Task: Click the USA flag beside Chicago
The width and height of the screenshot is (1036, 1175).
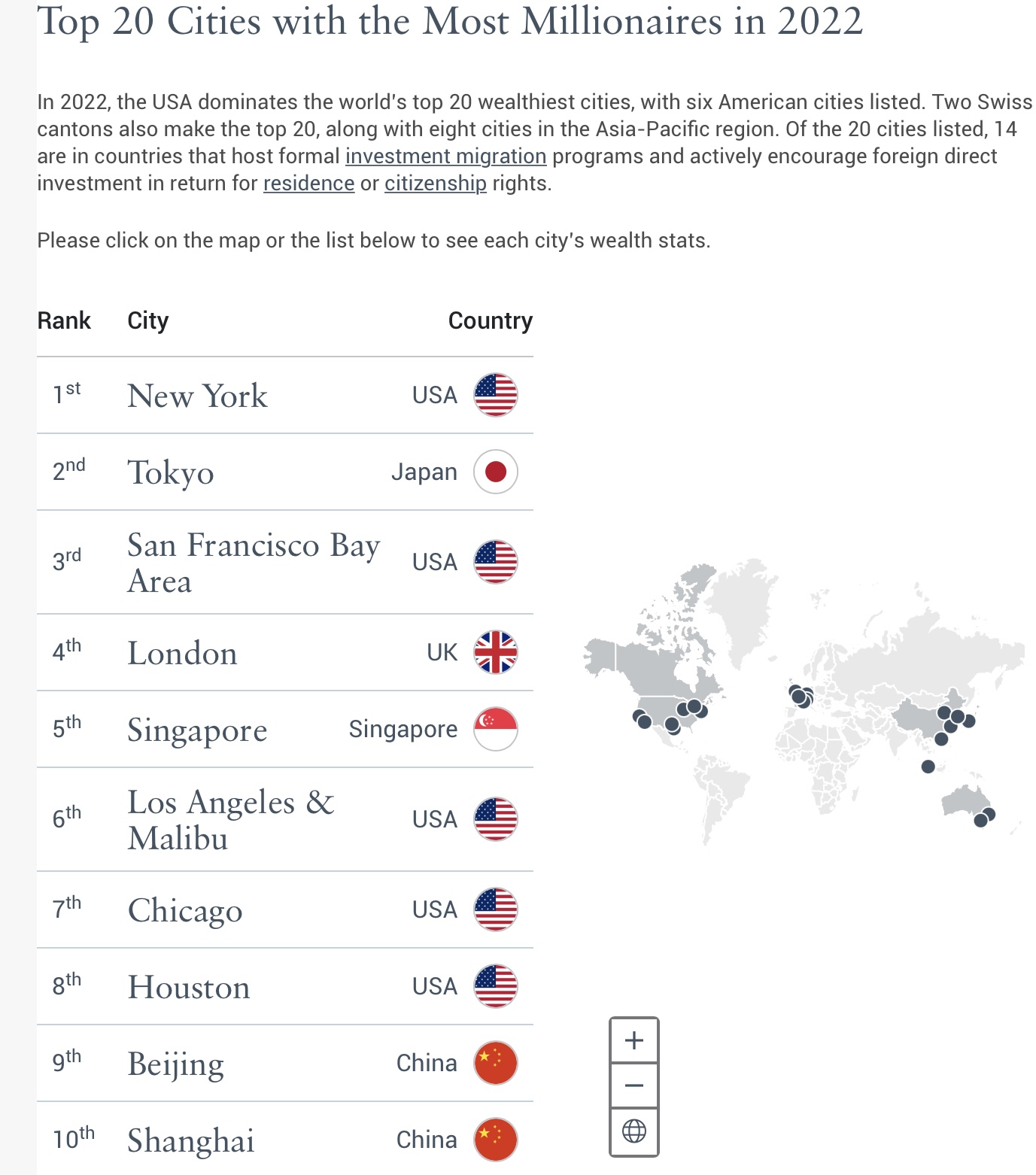Action: pyautogui.click(x=495, y=909)
